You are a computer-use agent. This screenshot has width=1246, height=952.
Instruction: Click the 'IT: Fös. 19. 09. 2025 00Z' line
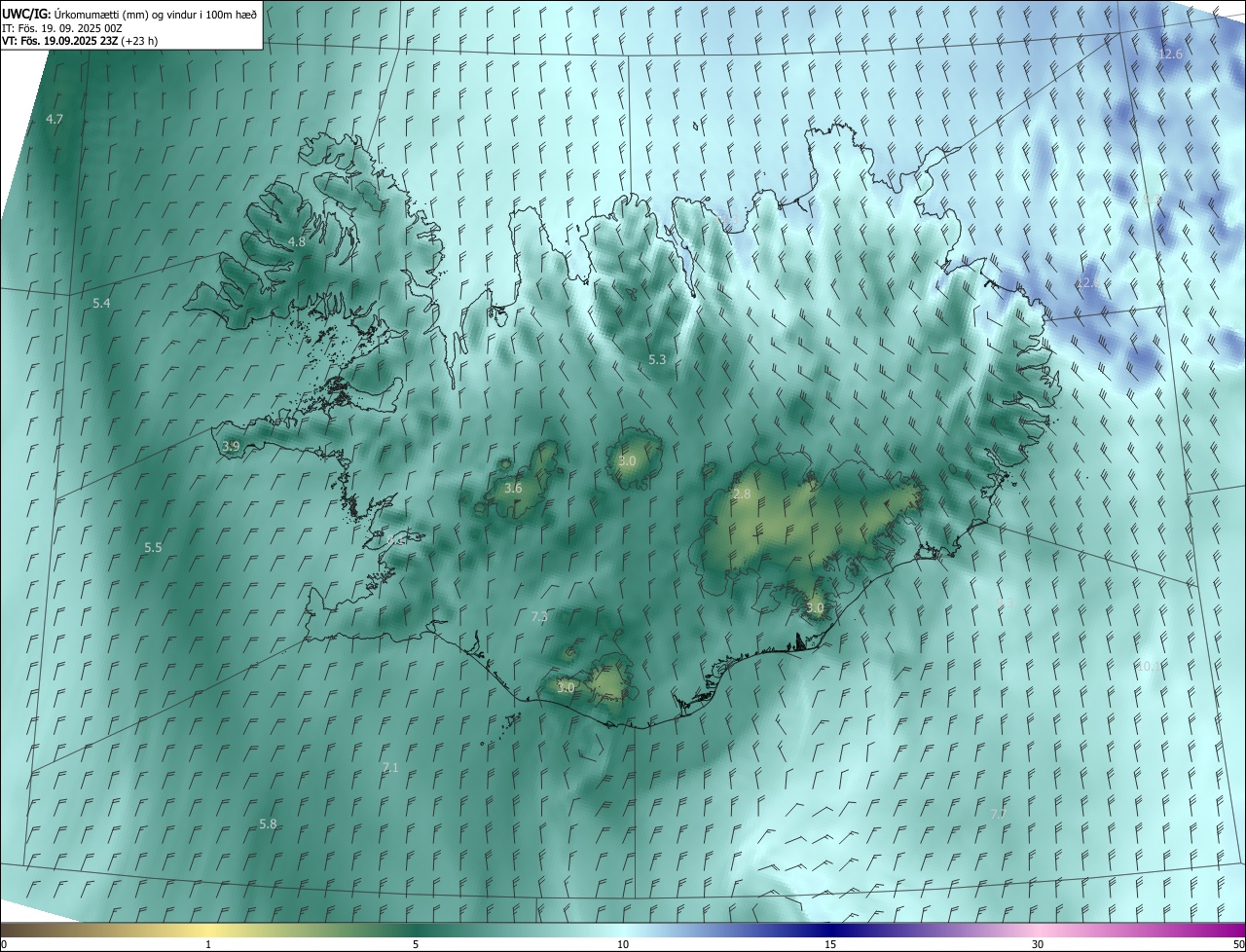[62, 28]
